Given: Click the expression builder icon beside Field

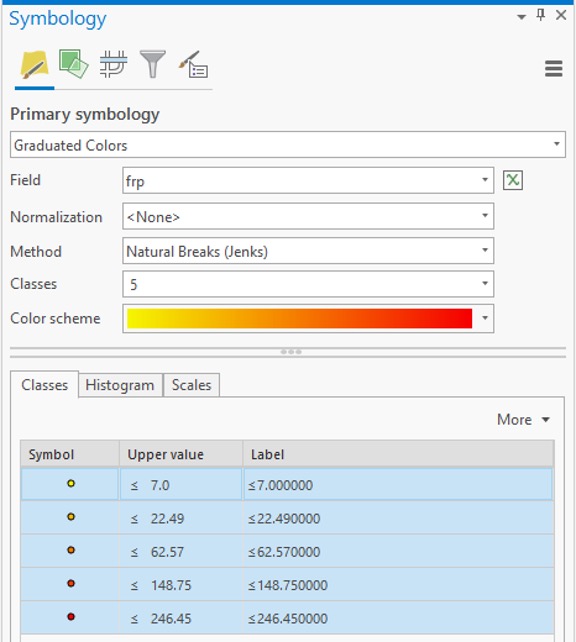Looking at the screenshot, I should [513, 181].
